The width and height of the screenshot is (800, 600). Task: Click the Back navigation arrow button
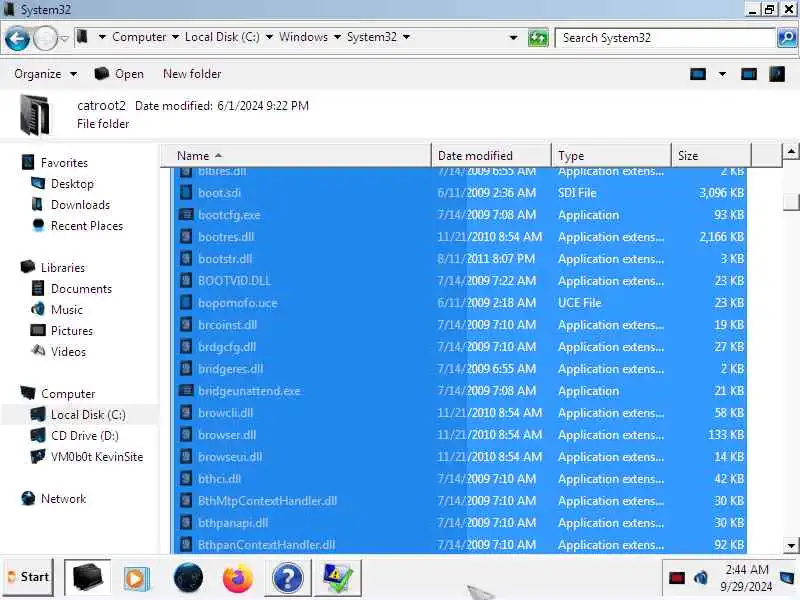point(17,38)
